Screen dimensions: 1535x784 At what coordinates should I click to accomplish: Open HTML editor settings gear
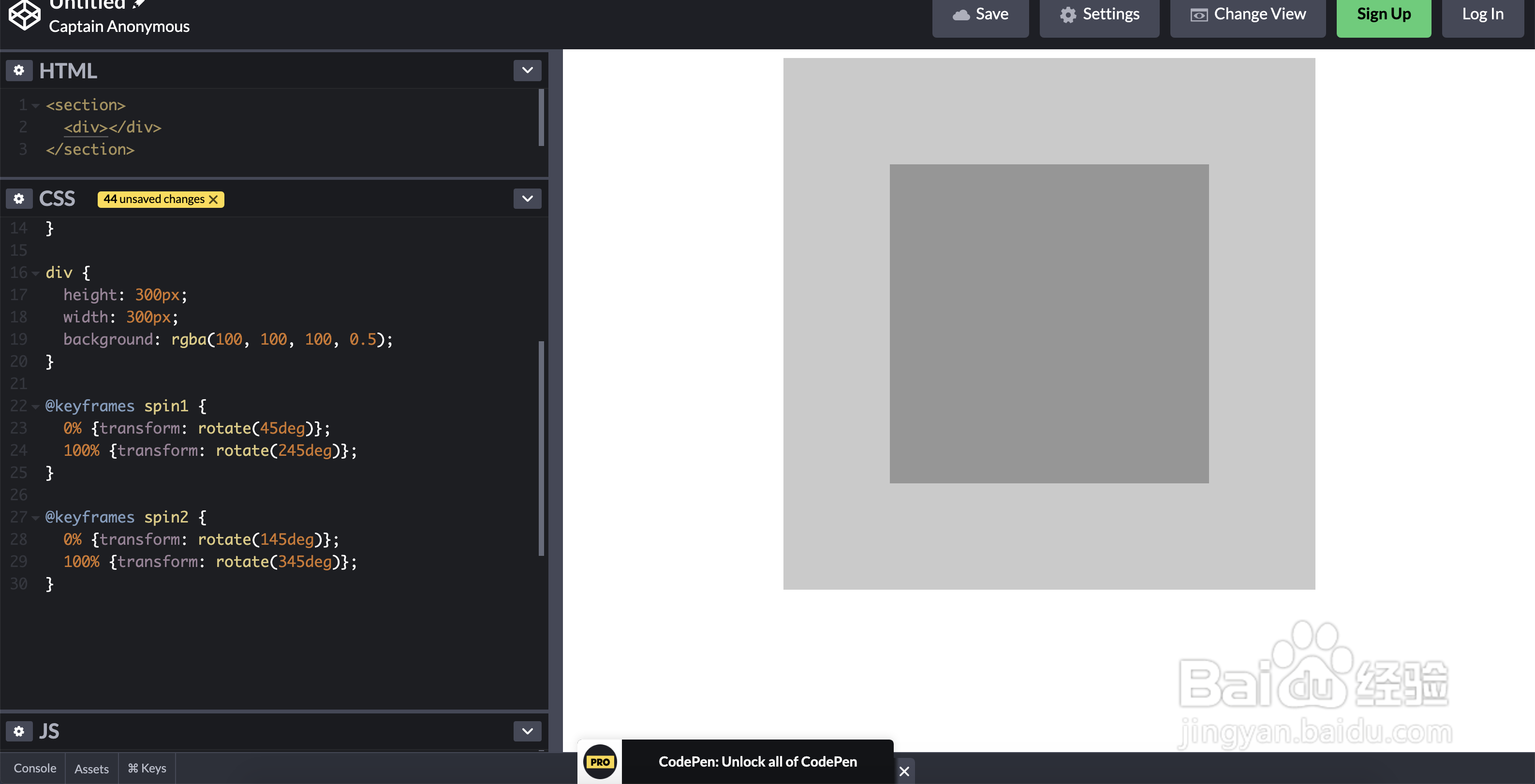tap(19, 70)
